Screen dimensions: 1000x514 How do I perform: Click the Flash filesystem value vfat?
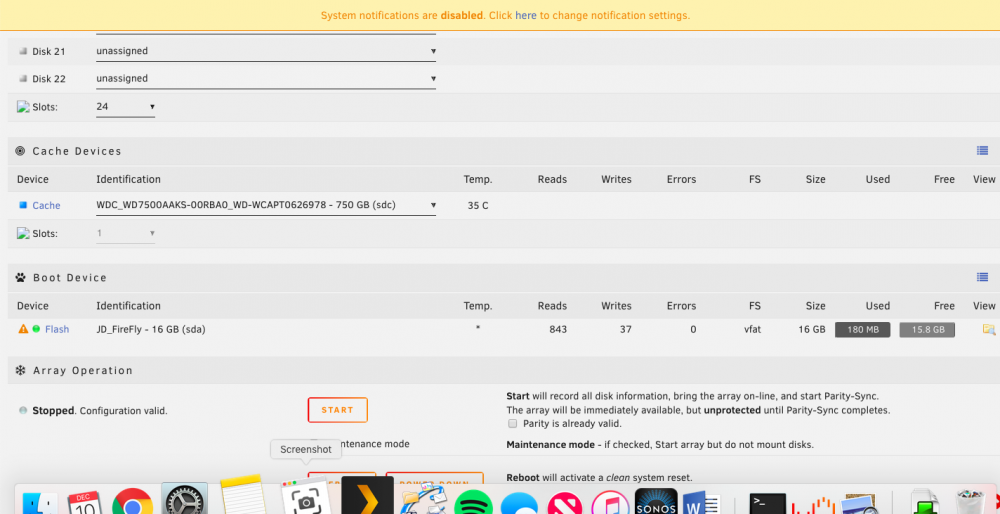(752, 329)
